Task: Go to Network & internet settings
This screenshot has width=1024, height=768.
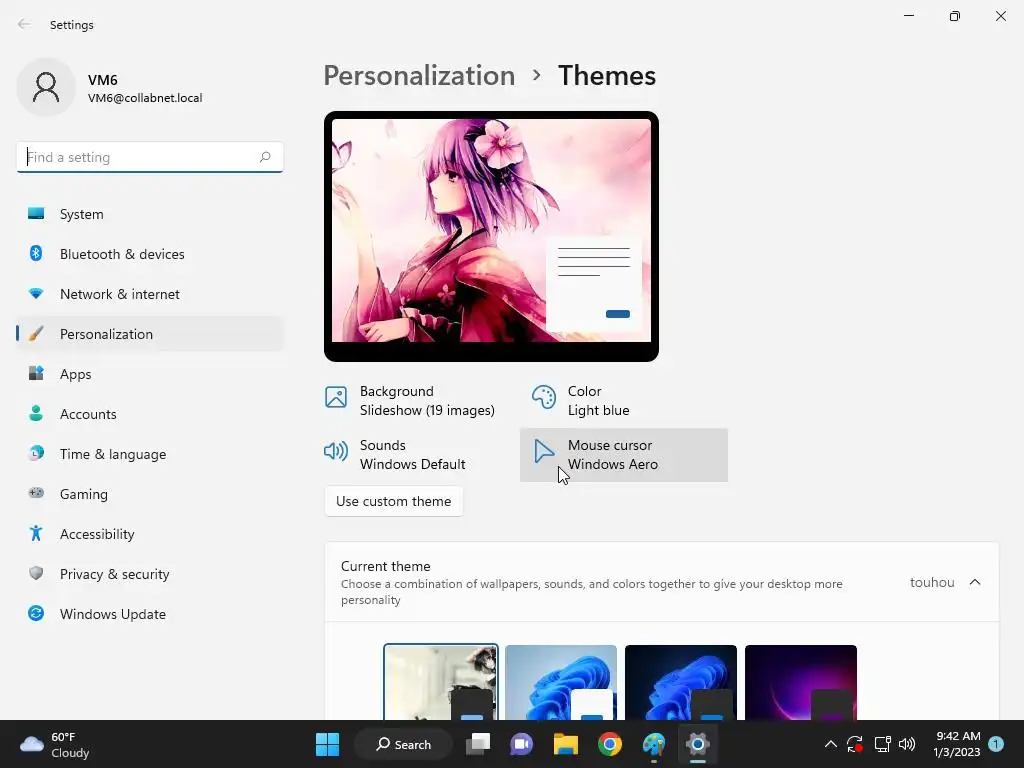Action: (150, 294)
